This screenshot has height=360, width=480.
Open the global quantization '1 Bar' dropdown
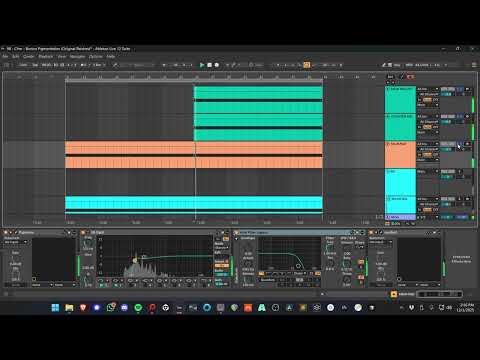pos(98,65)
